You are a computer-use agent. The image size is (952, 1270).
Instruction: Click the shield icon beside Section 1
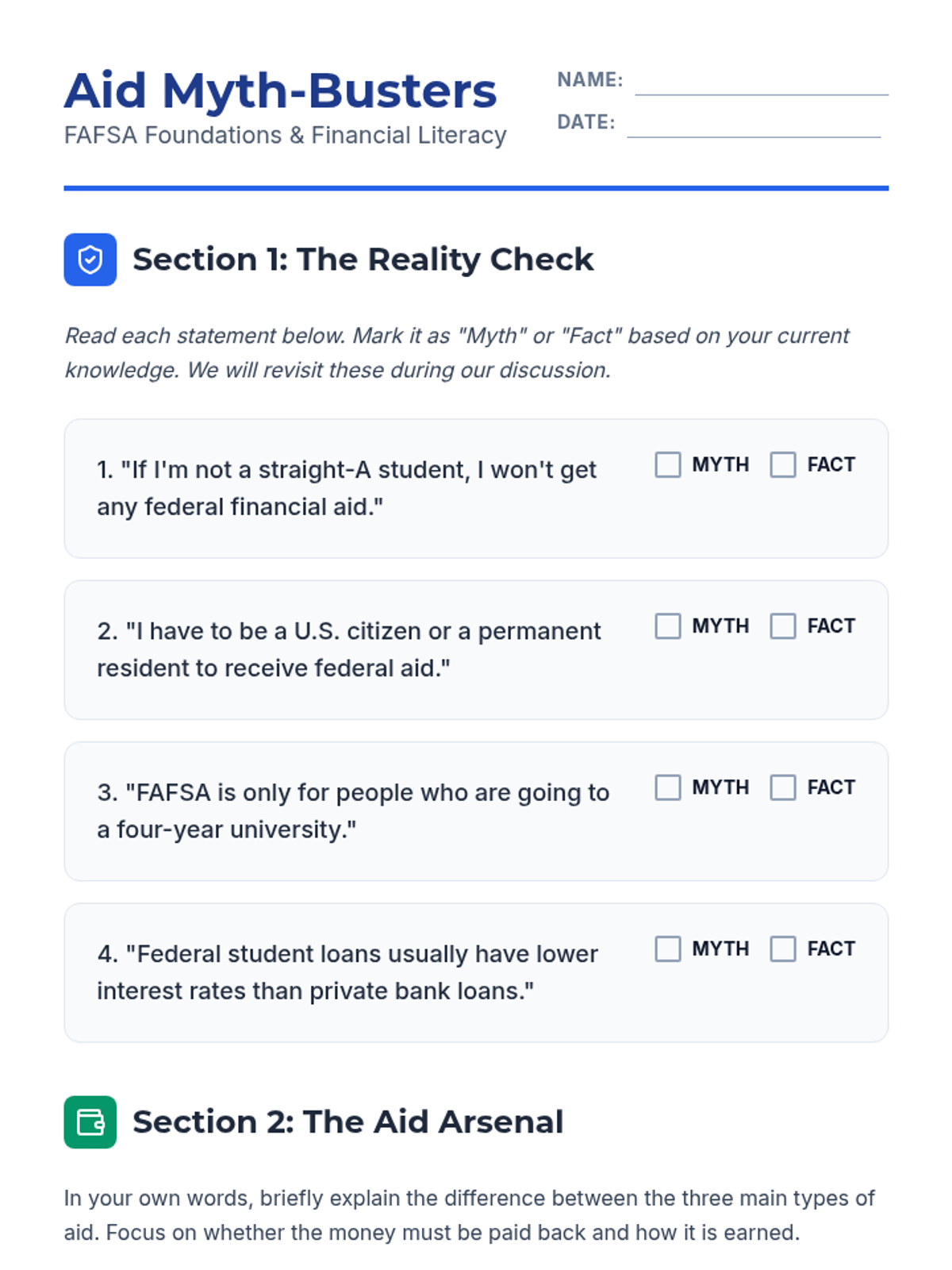[x=90, y=260]
